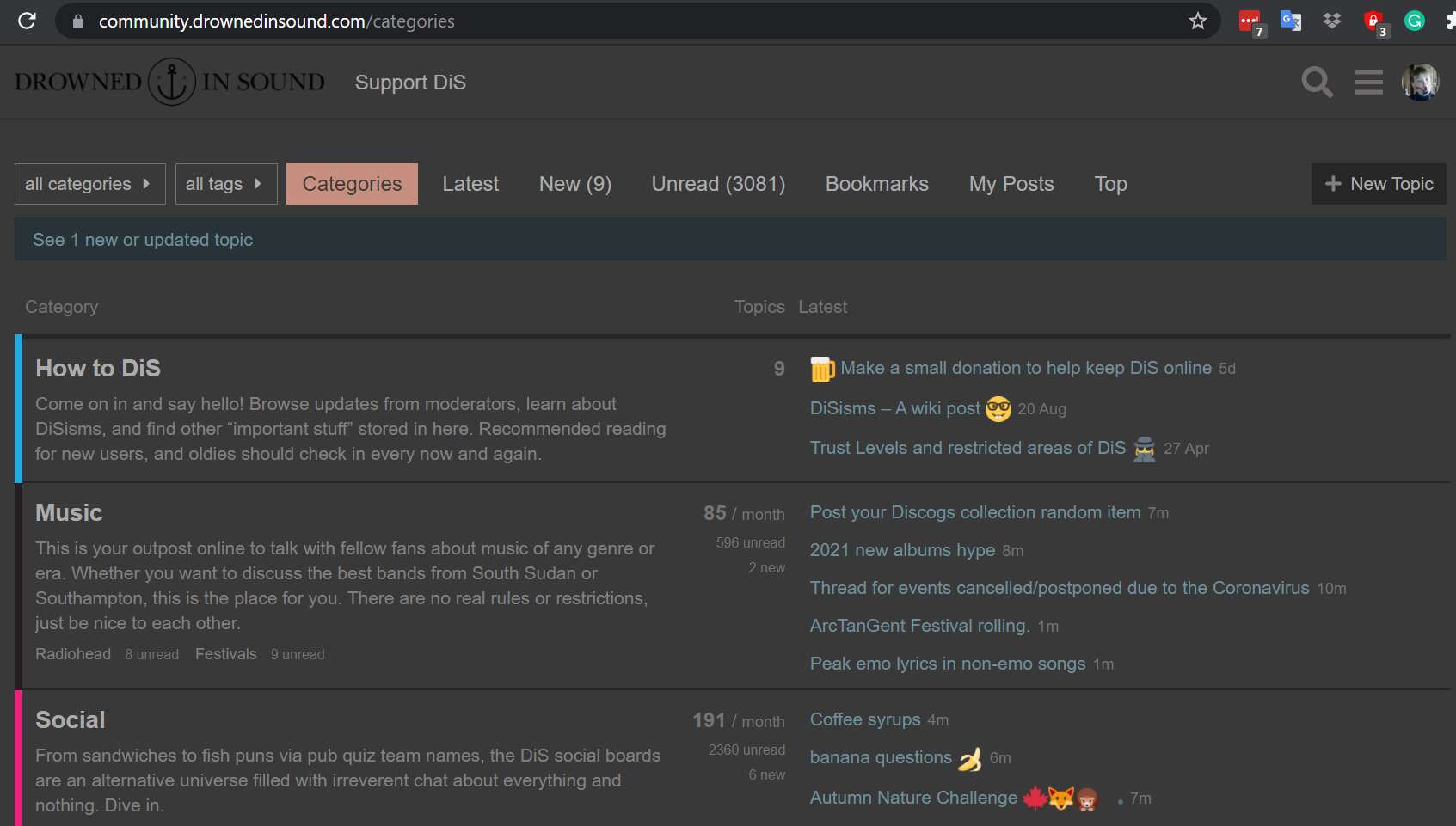Screen dimensions: 1456x826
Task: Go home via Drowned in Sound logo
Action: coord(169,82)
